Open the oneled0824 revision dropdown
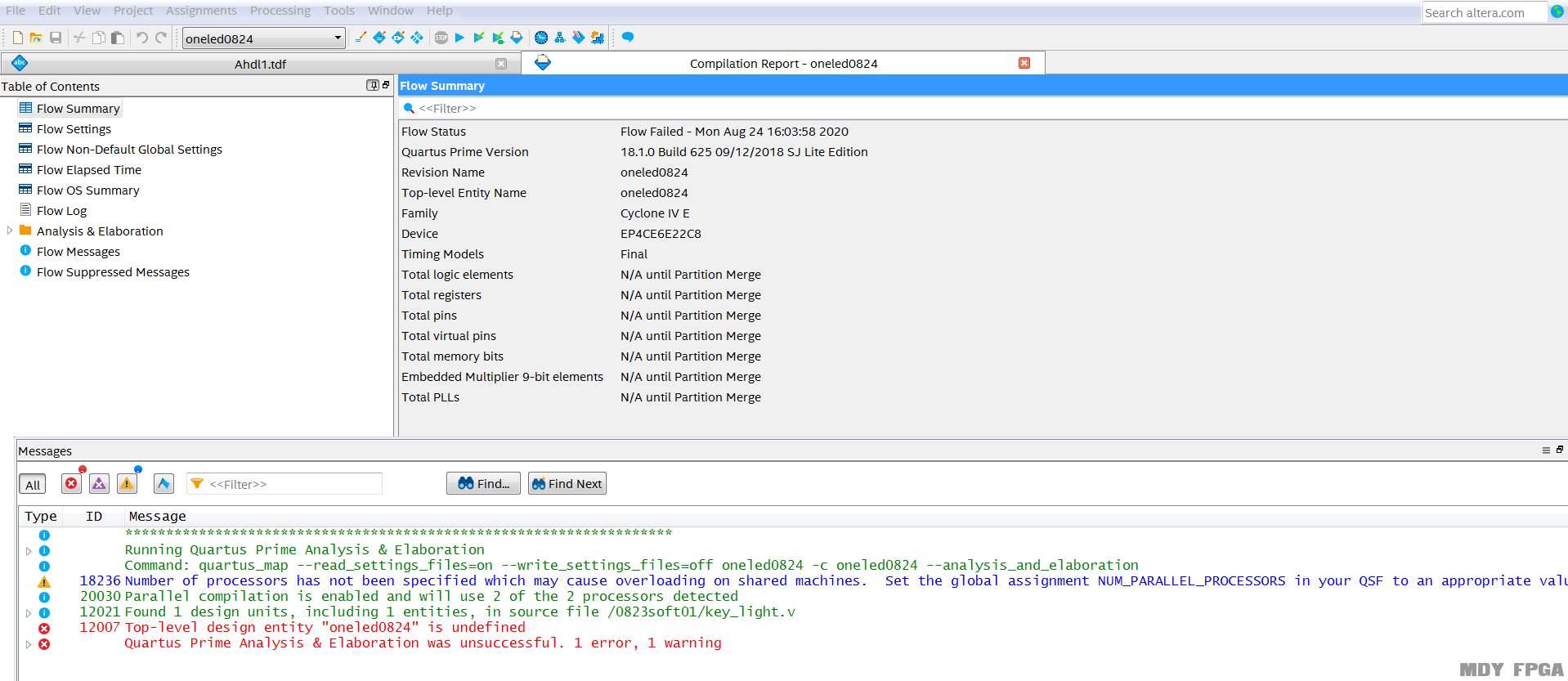Viewport: 1568px width, 681px height. [338, 38]
